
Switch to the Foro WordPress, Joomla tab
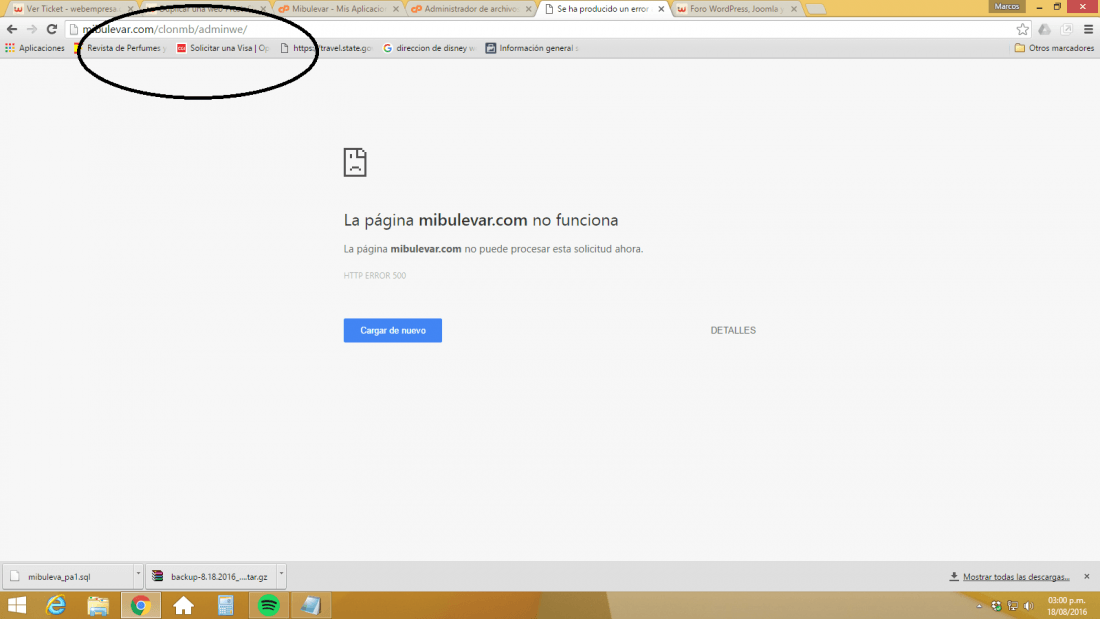(735, 9)
